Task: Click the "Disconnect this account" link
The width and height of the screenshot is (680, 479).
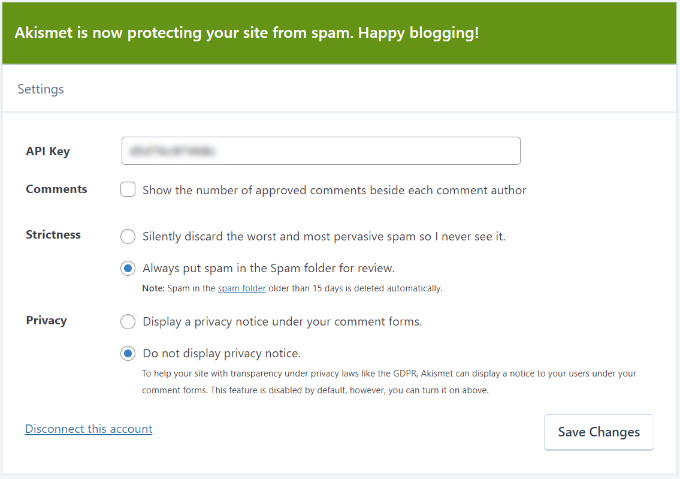Action: click(88, 429)
